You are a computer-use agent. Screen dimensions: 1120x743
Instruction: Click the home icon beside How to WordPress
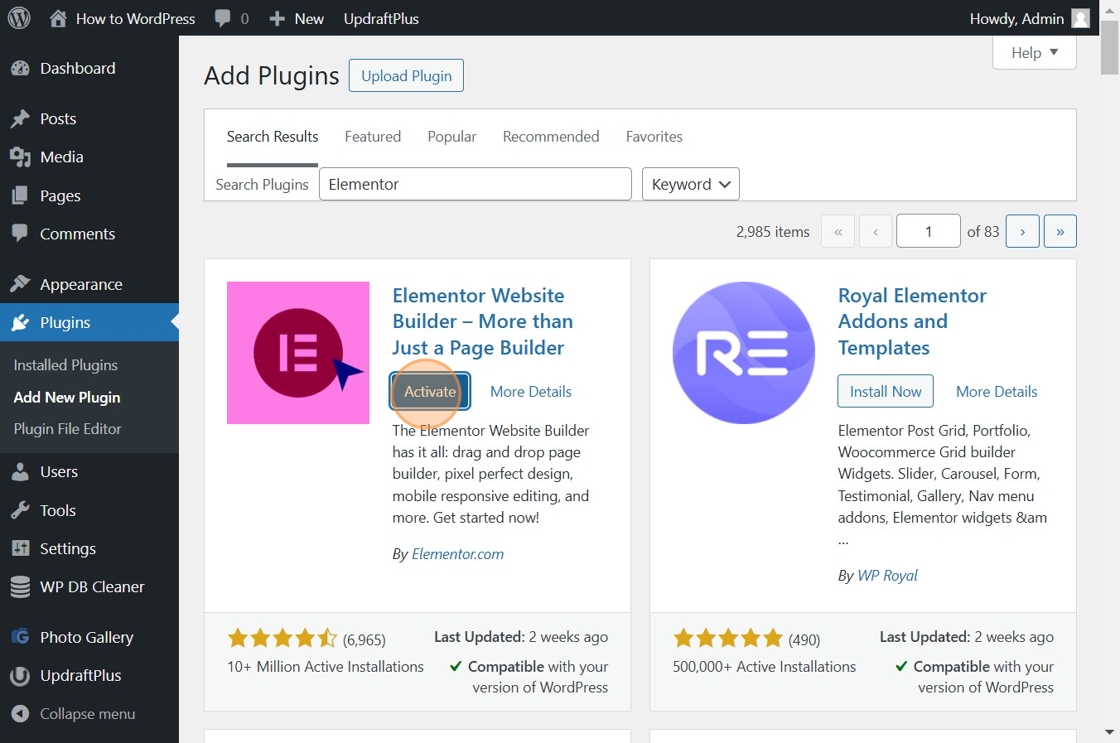pos(58,19)
